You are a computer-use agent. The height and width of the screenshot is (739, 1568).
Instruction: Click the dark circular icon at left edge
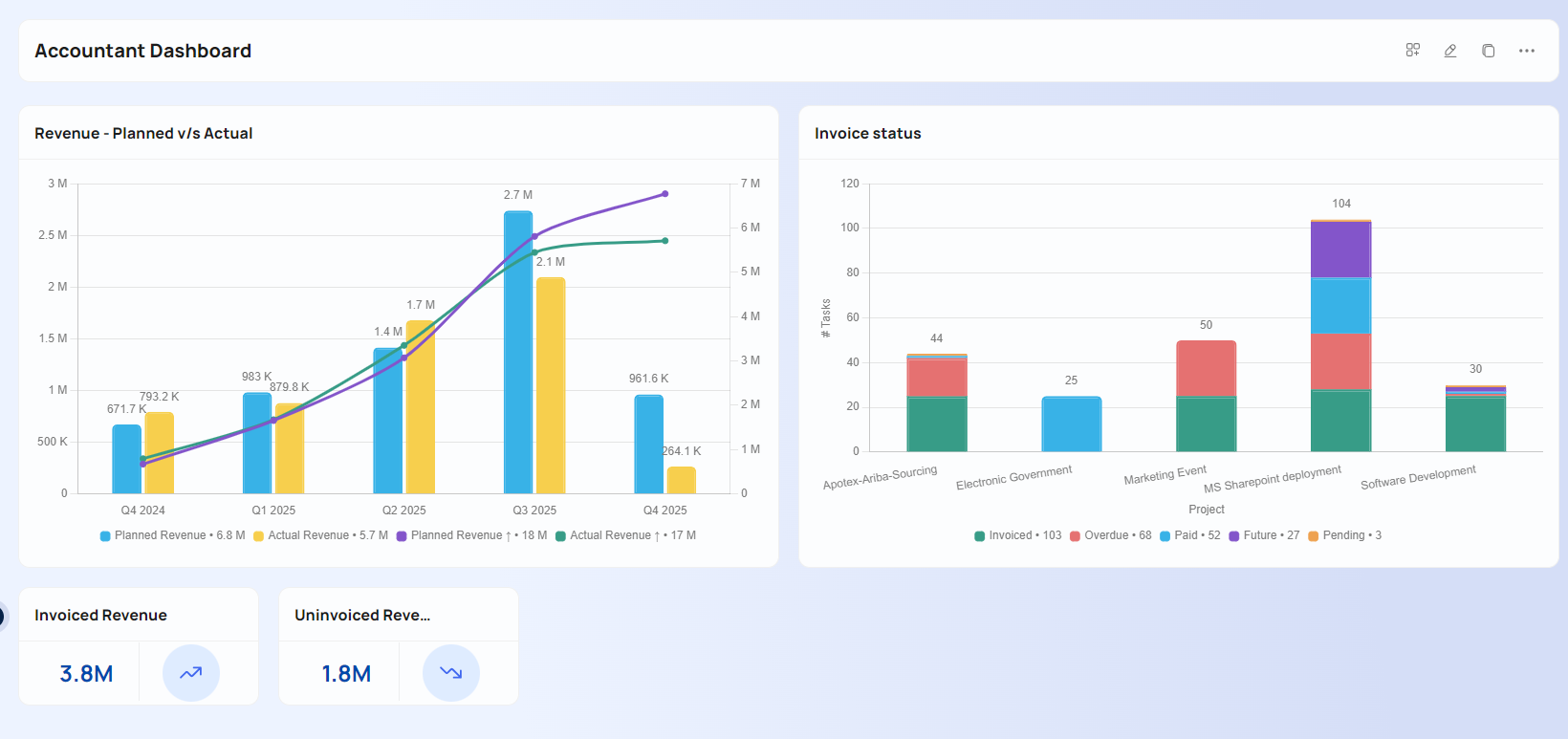[2, 617]
